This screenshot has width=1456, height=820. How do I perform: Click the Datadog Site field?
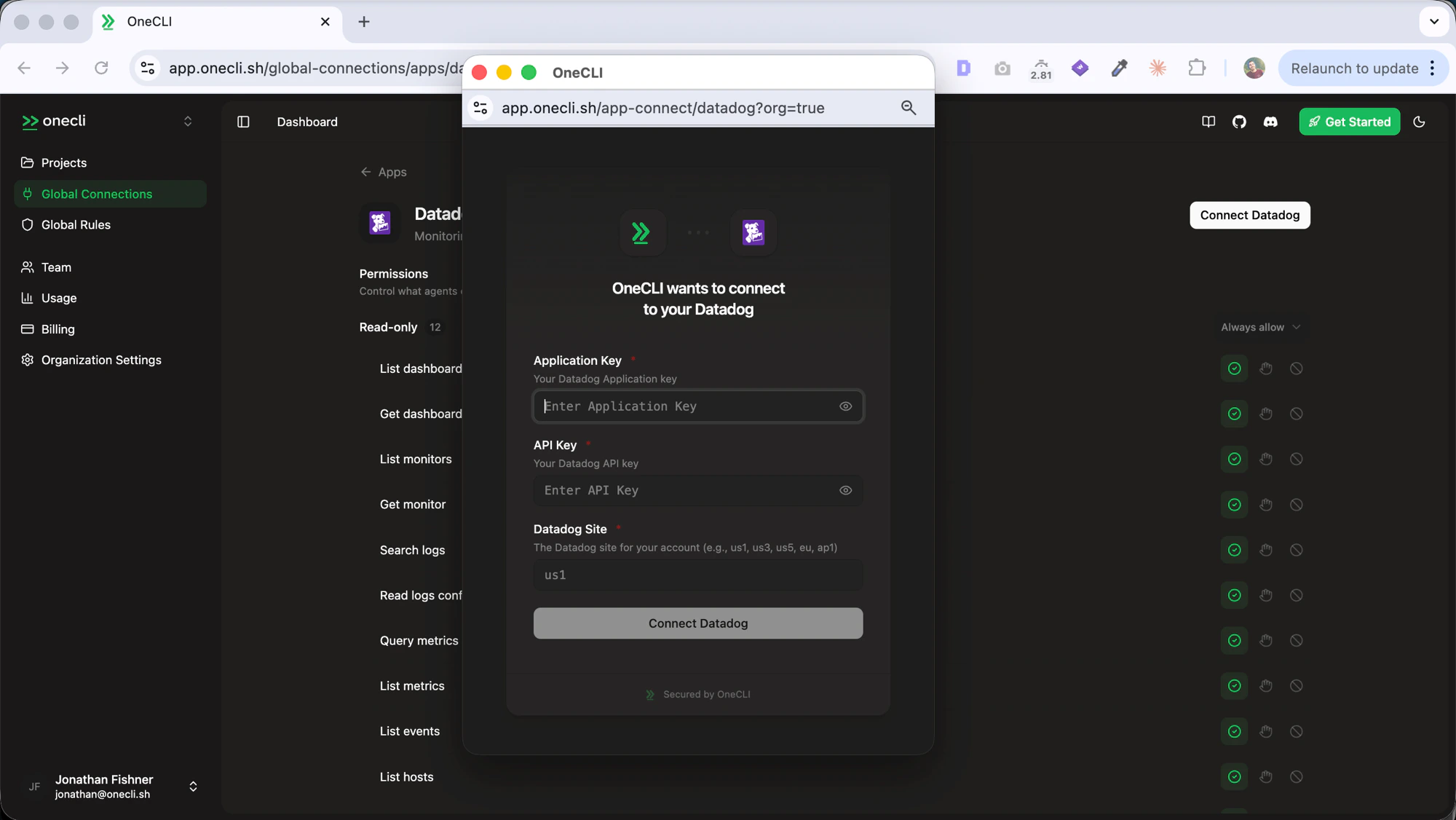(698, 575)
